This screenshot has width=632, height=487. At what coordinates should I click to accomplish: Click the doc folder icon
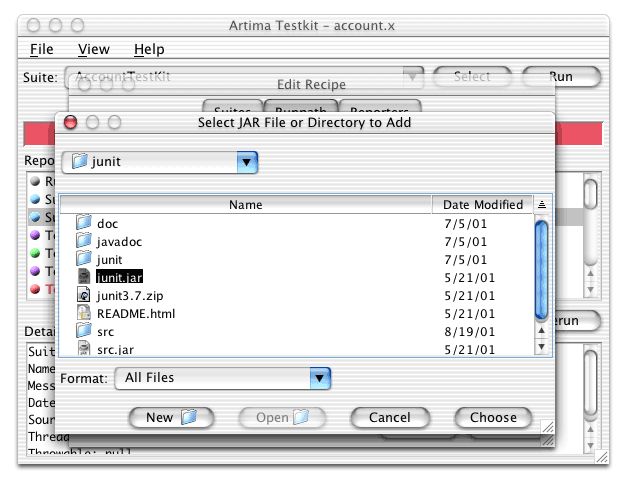(x=84, y=222)
